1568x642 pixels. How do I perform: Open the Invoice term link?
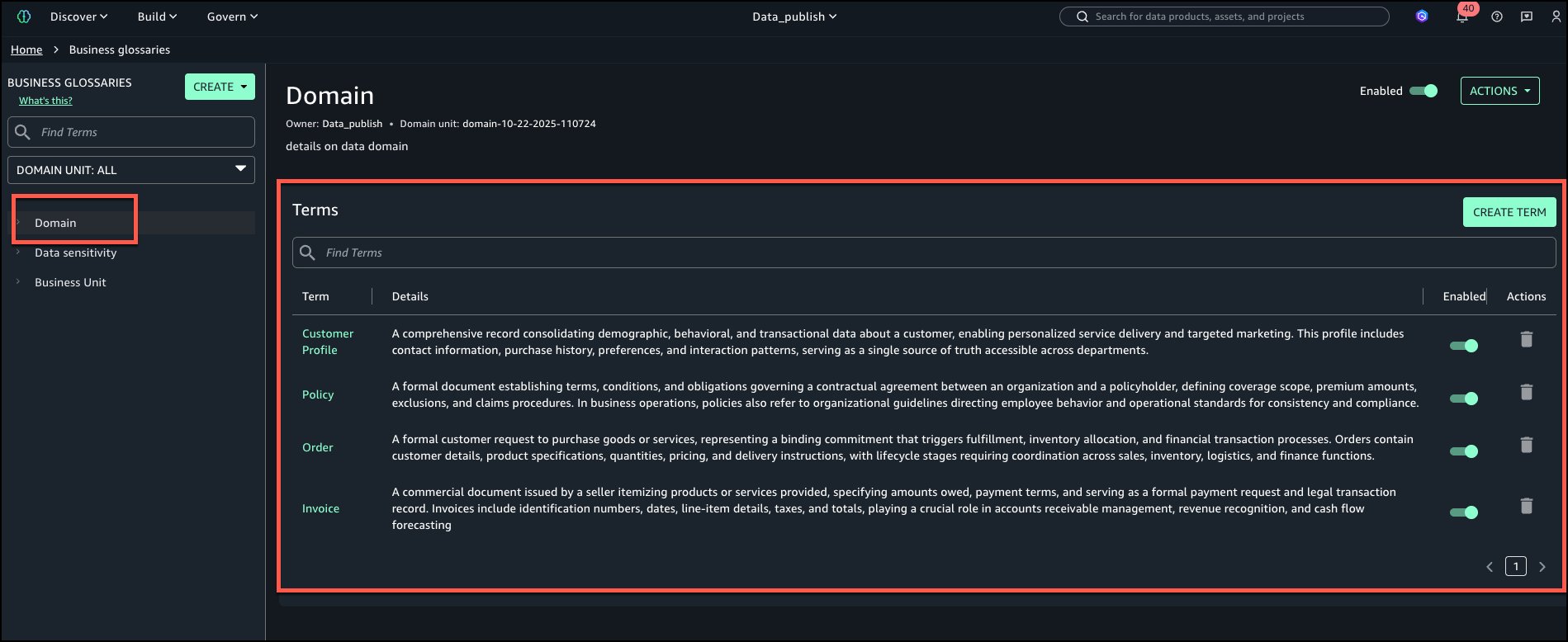(x=320, y=508)
